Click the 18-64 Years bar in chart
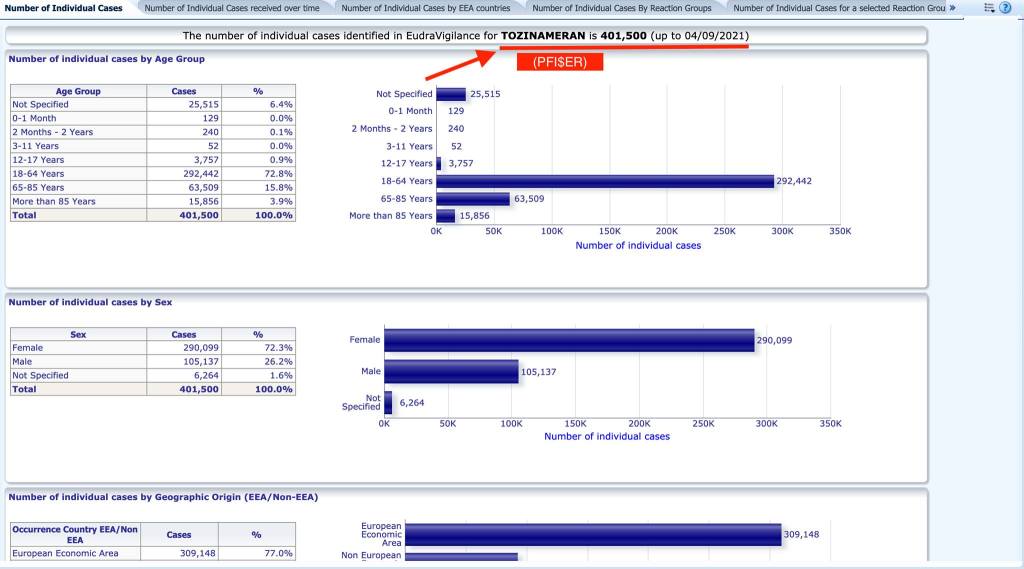Image resolution: width=1024 pixels, height=569 pixels. (x=605, y=181)
